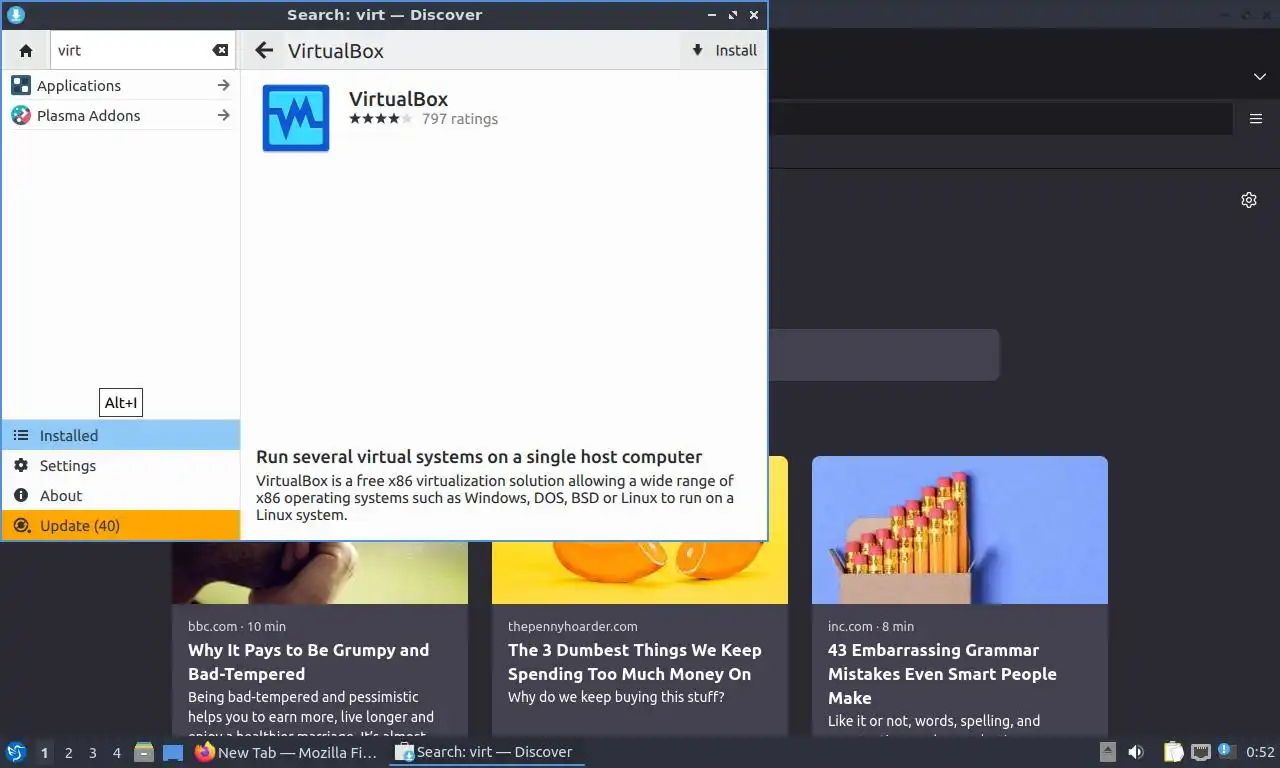1280x768 pixels.
Task: Click the VirtualBox application icon
Action: (x=296, y=118)
